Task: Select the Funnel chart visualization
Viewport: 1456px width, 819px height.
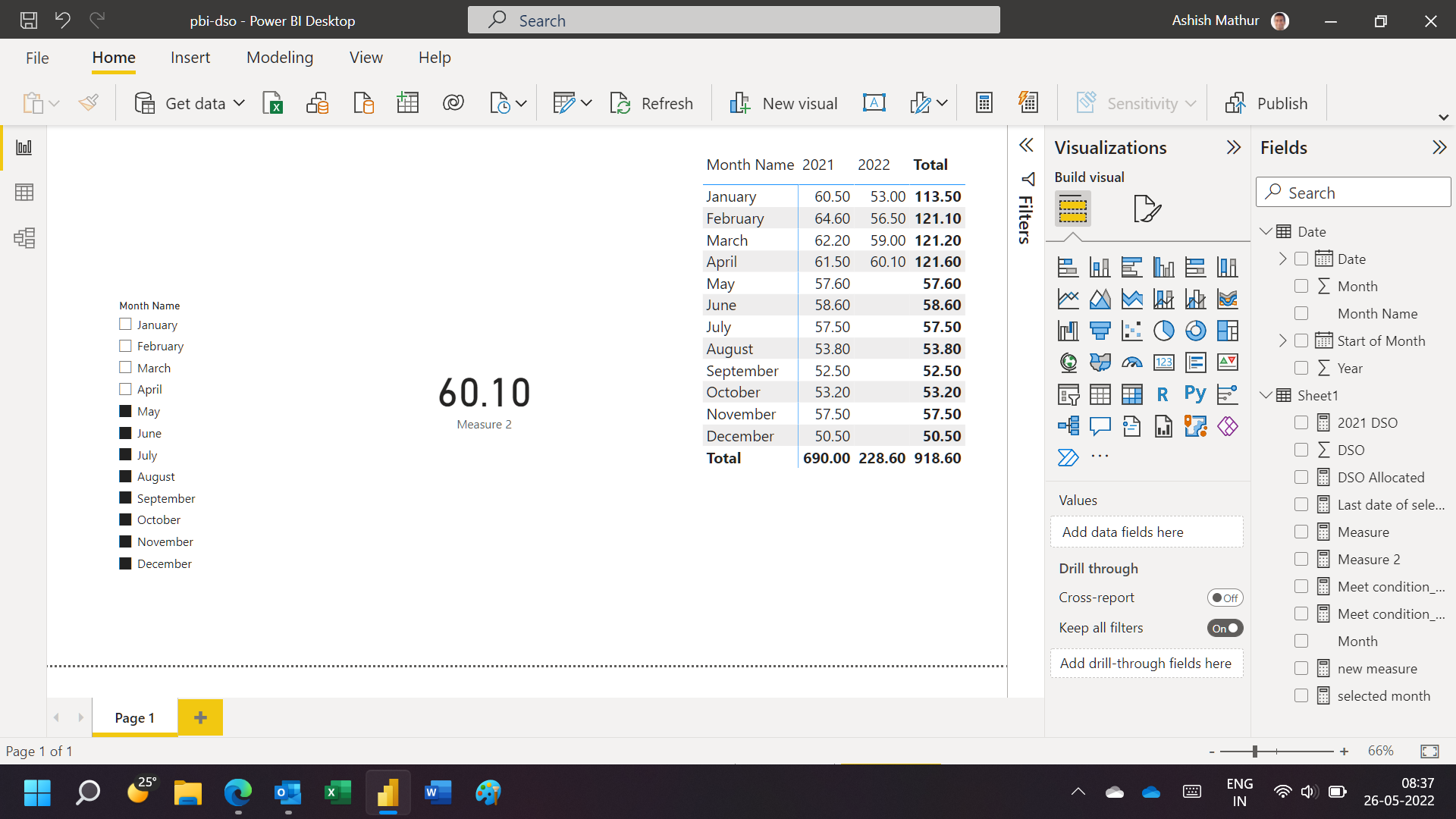Action: [x=1100, y=331]
